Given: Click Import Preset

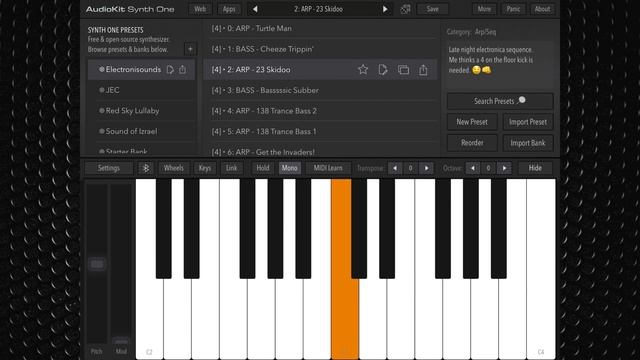Looking at the screenshot, I should [528, 122].
